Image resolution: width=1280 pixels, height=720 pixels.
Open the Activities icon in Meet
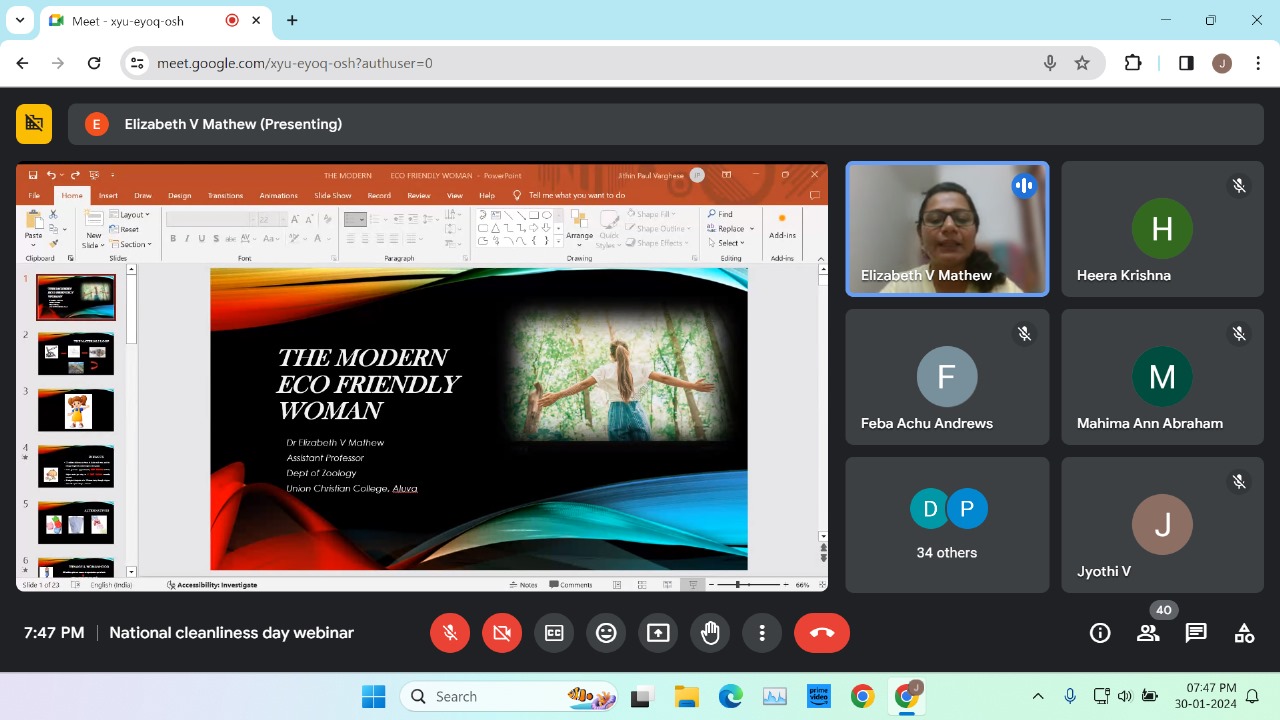click(x=1244, y=633)
